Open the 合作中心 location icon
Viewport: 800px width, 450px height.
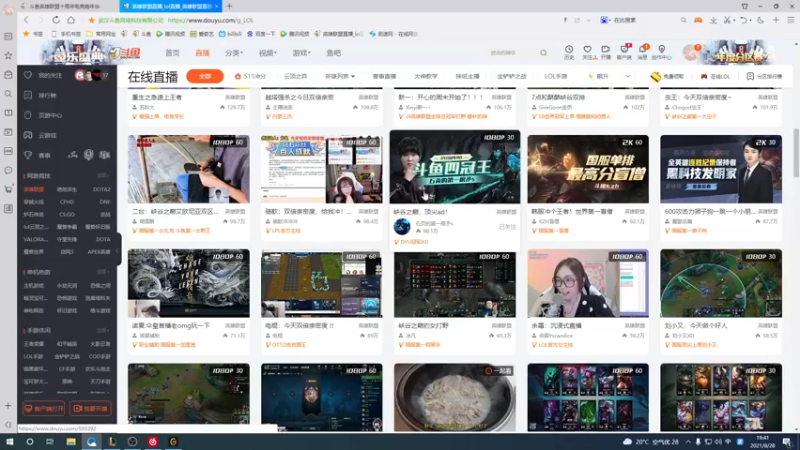coord(662,52)
